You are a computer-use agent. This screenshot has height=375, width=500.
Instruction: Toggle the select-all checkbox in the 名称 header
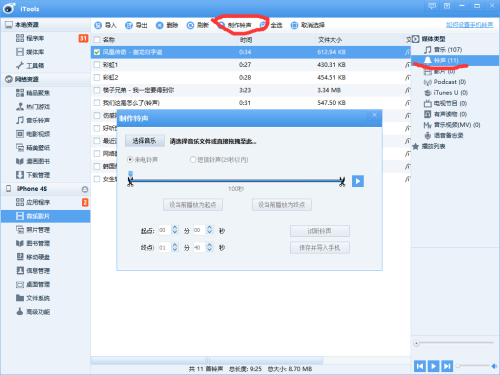pyautogui.click(x=97, y=40)
